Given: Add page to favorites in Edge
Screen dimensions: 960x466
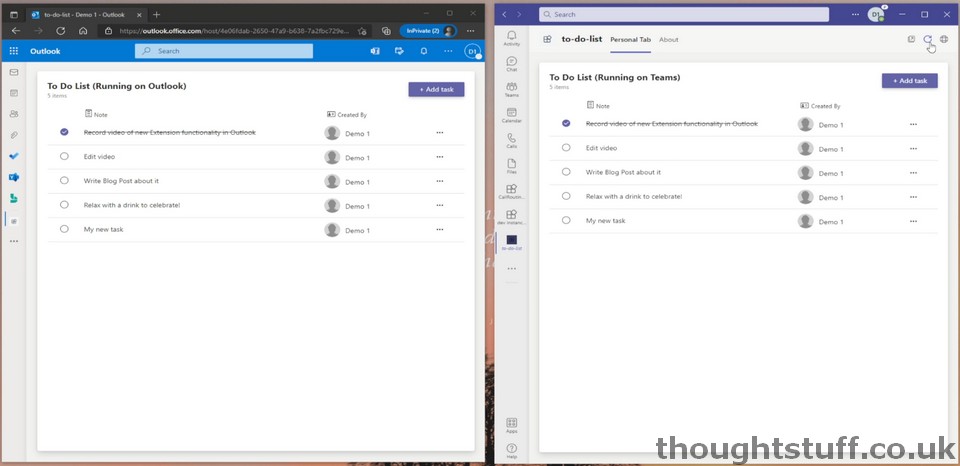Looking at the screenshot, I should tap(362, 31).
